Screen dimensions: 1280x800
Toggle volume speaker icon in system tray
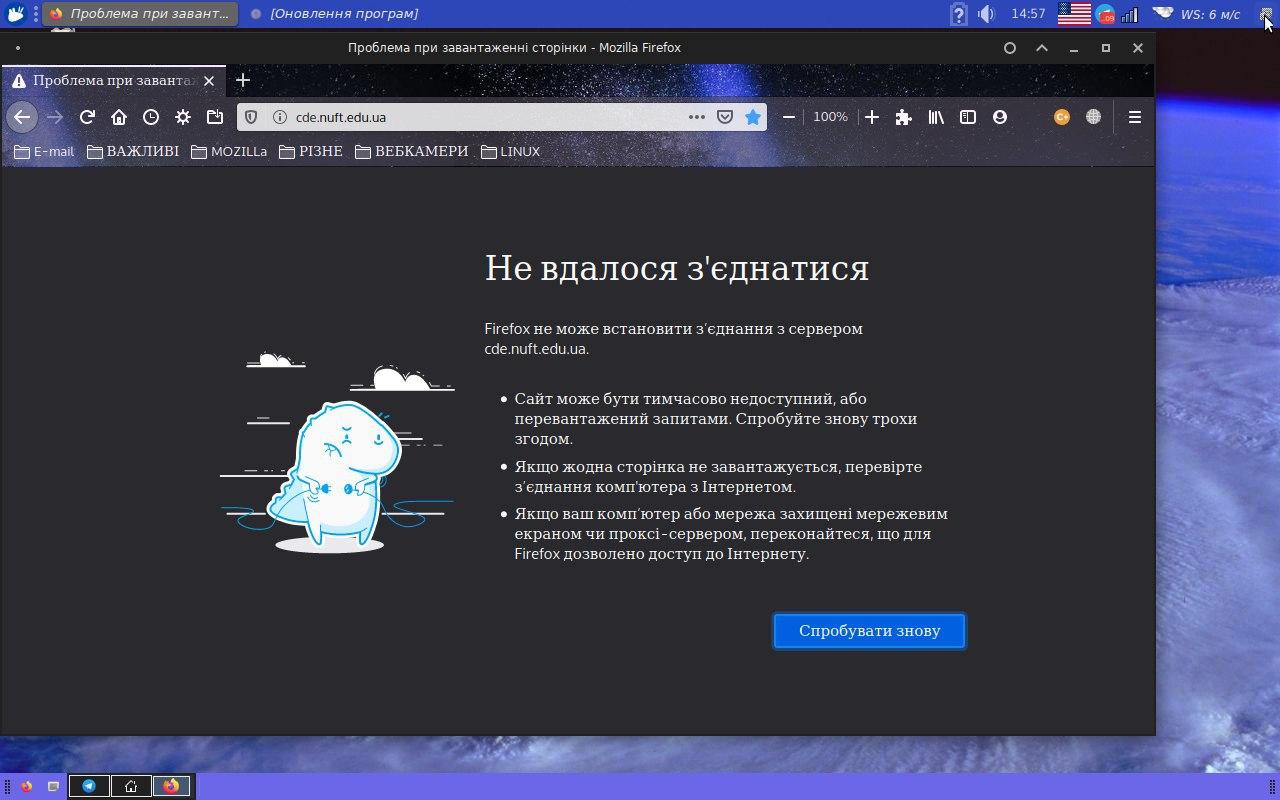986,14
